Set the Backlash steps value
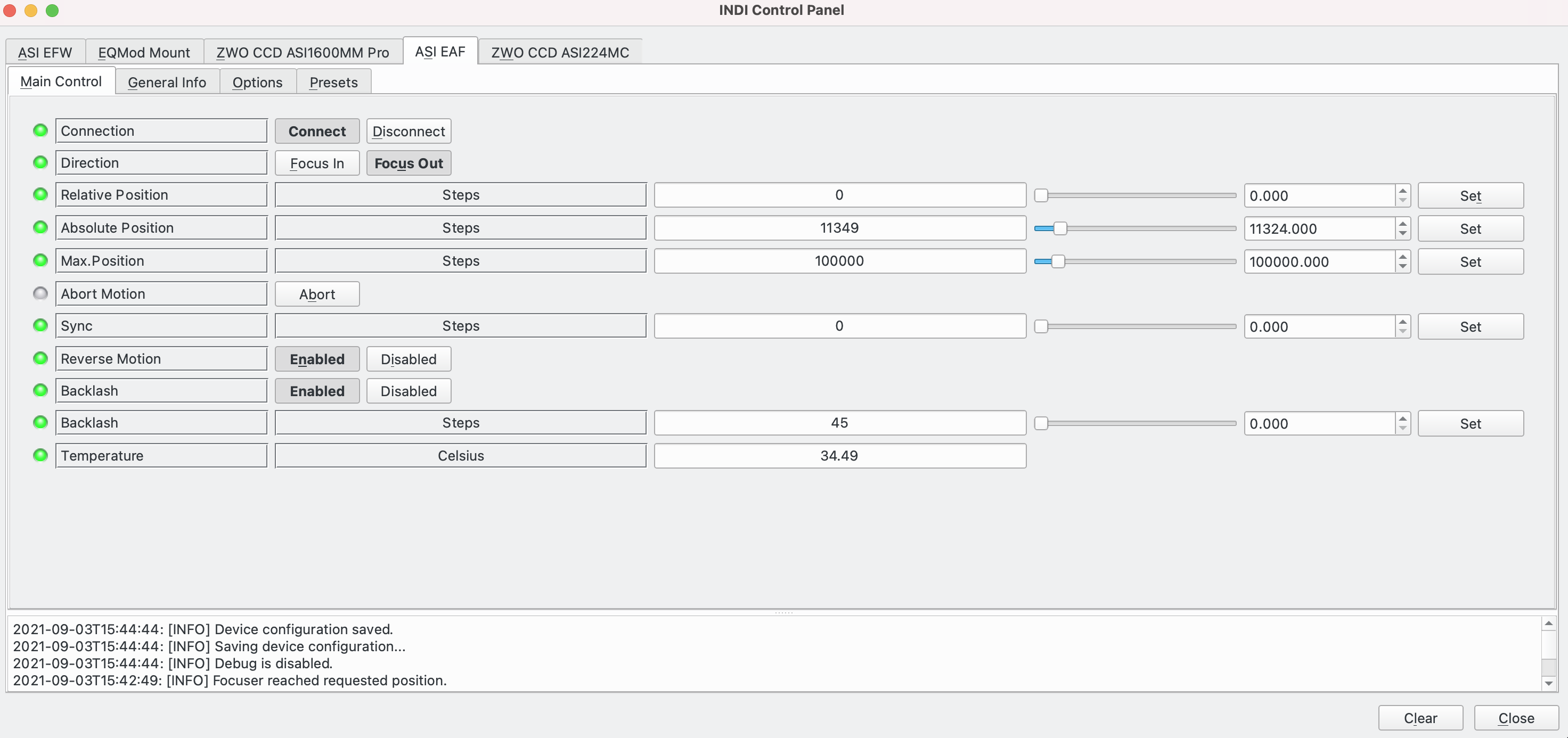 1471,423
